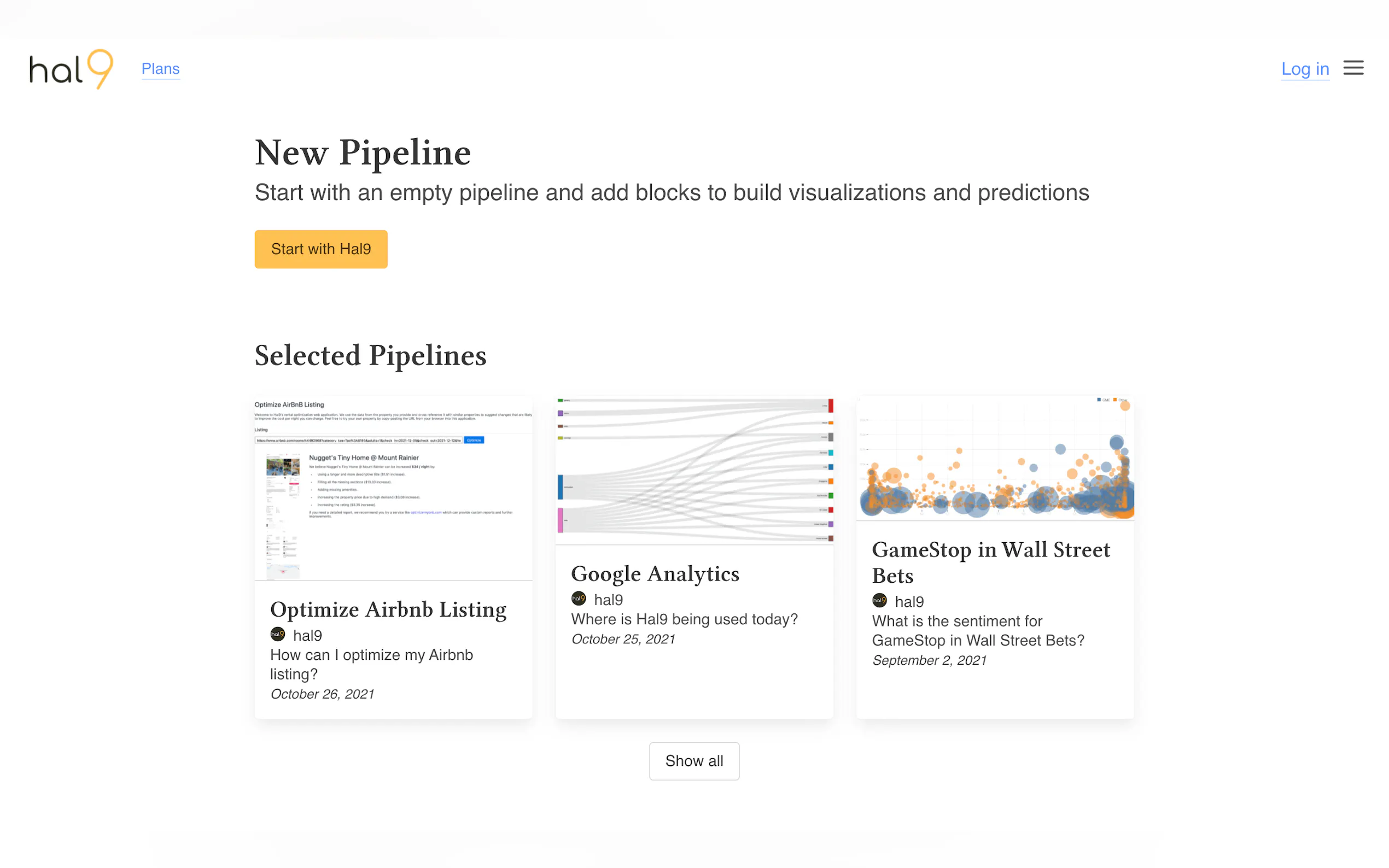
Task: Open the Google Analytics Sankey thumbnail
Action: tap(693, 470)
